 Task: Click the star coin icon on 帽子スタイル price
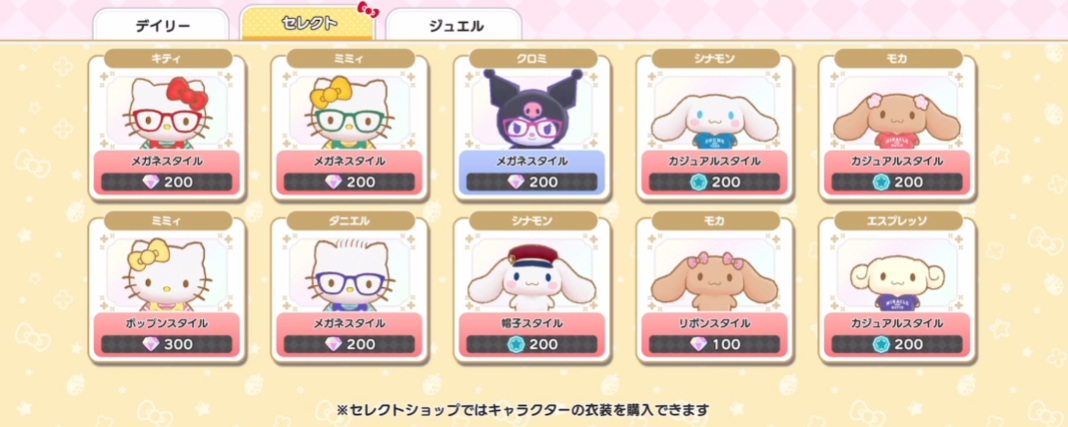(516, 344)
